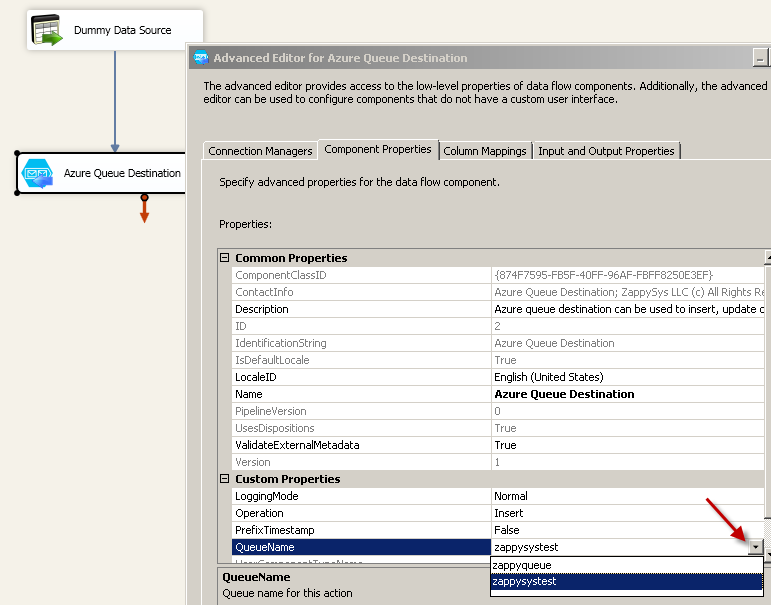Click the red error output arrow

[144, 209]
